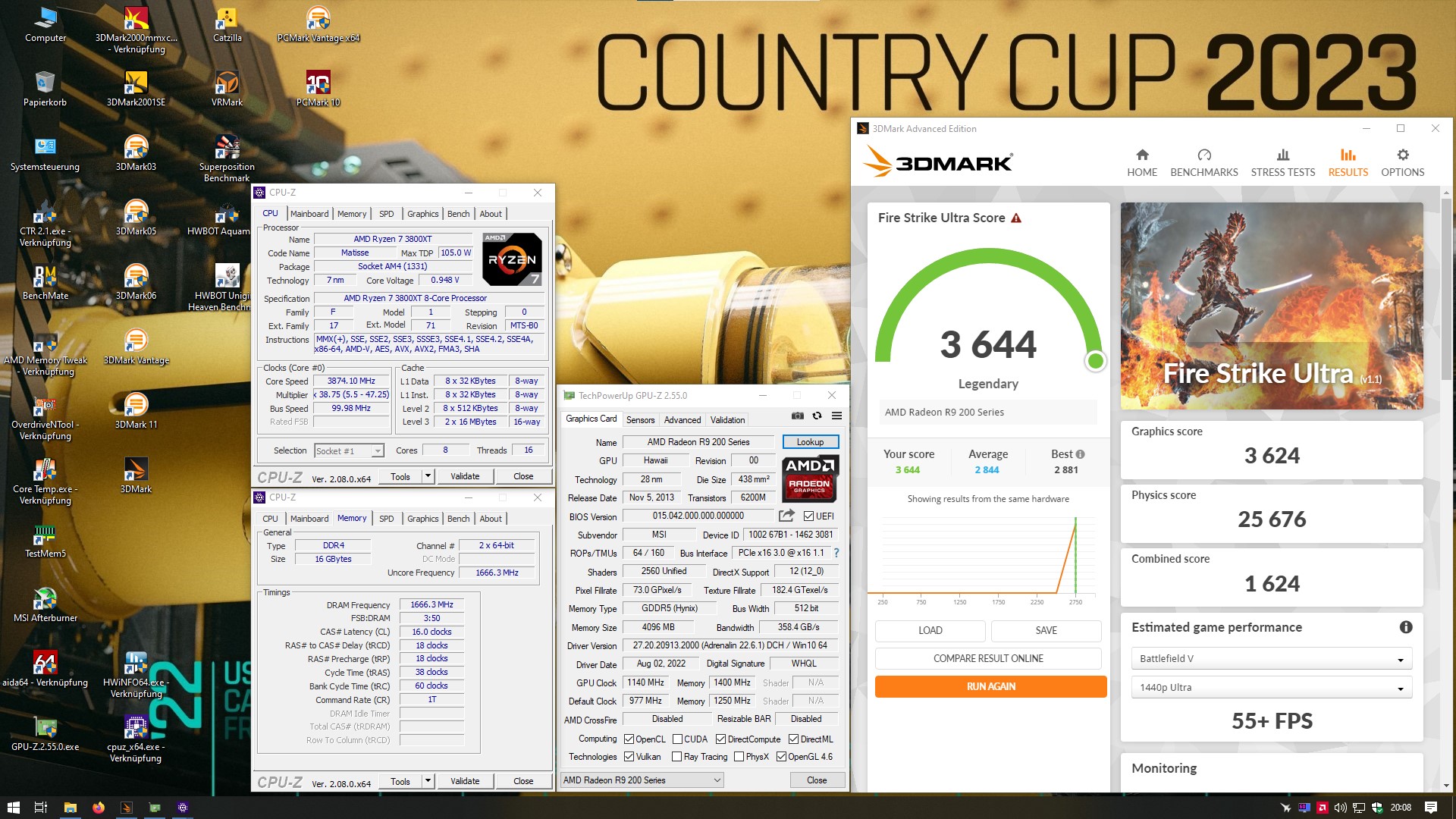Viewport: 1456px width, 819px height.
Task: Click Lookup button in GPU-Z
Action: 810,442
